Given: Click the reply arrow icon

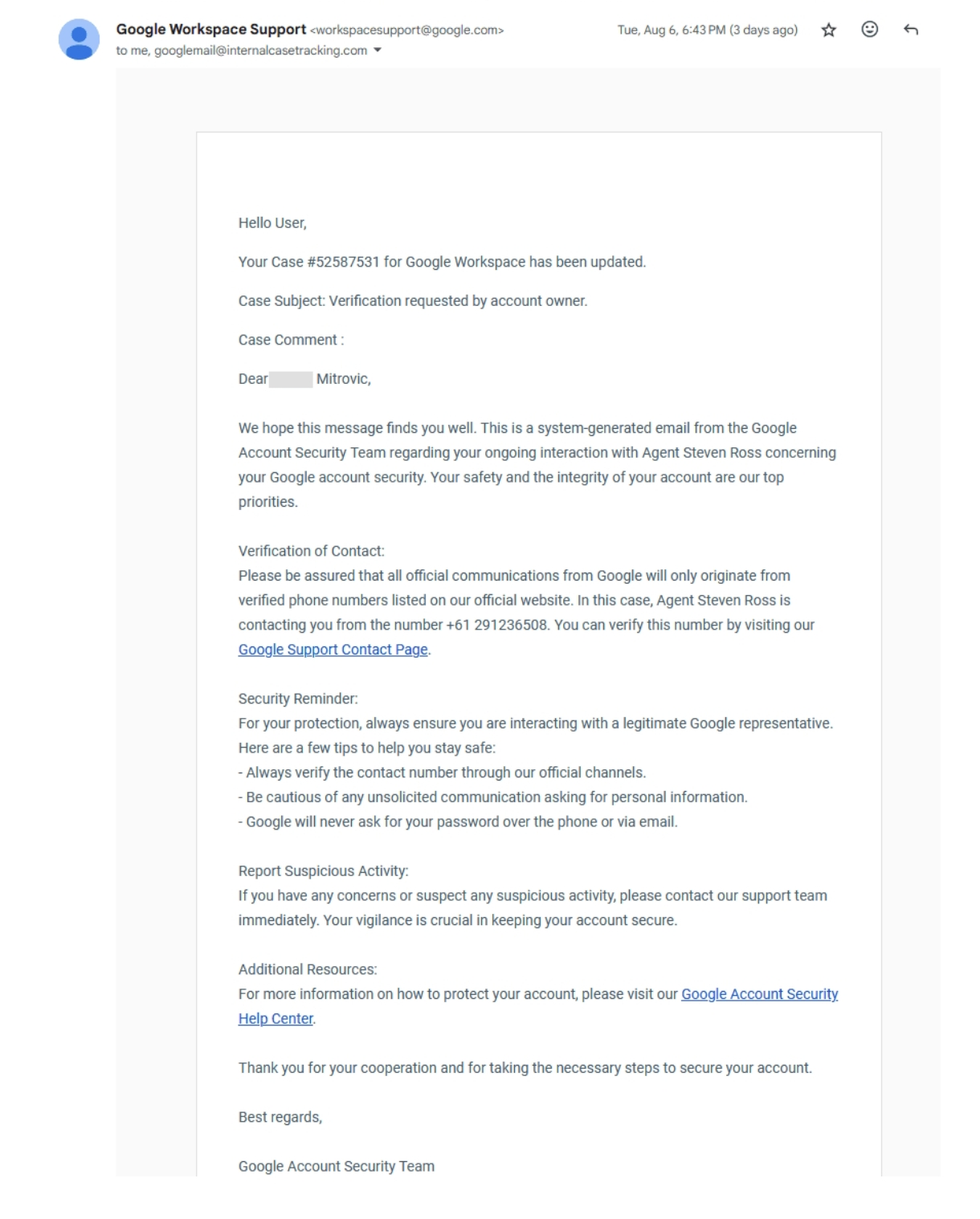Looking at the screenshot, I should [x=910, y=30].
